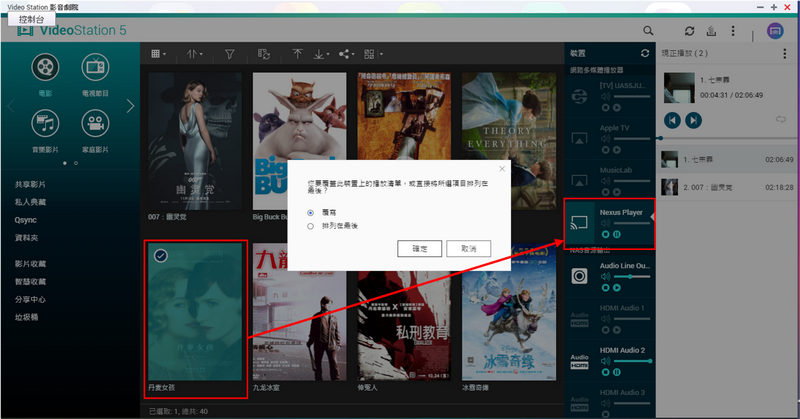Image resolution: width=800 pixels, height=419 pixels.
Task: Stop playback on Audio Line Out
Action: pos(606,288)
